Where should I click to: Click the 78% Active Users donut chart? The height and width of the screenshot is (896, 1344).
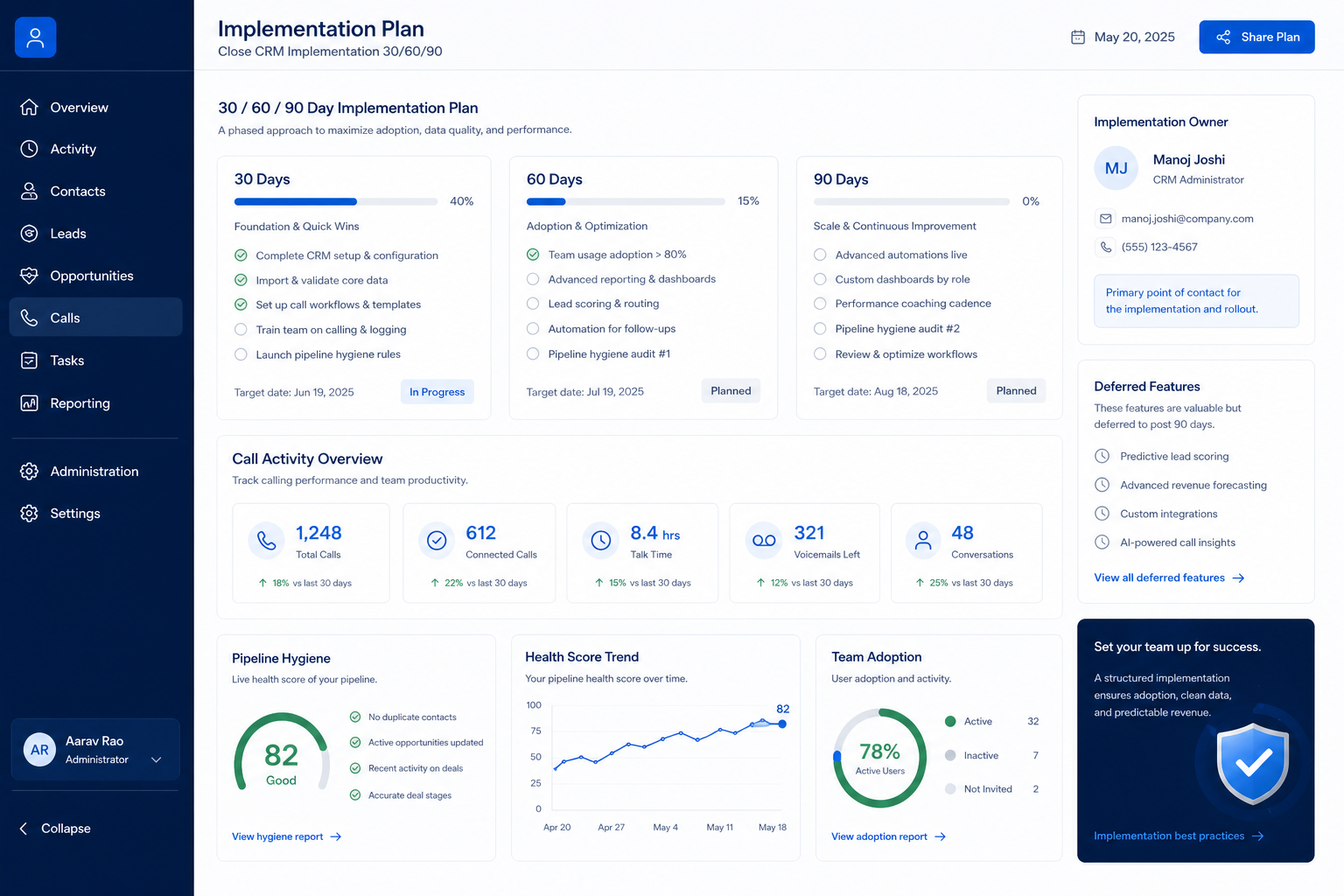879,758
